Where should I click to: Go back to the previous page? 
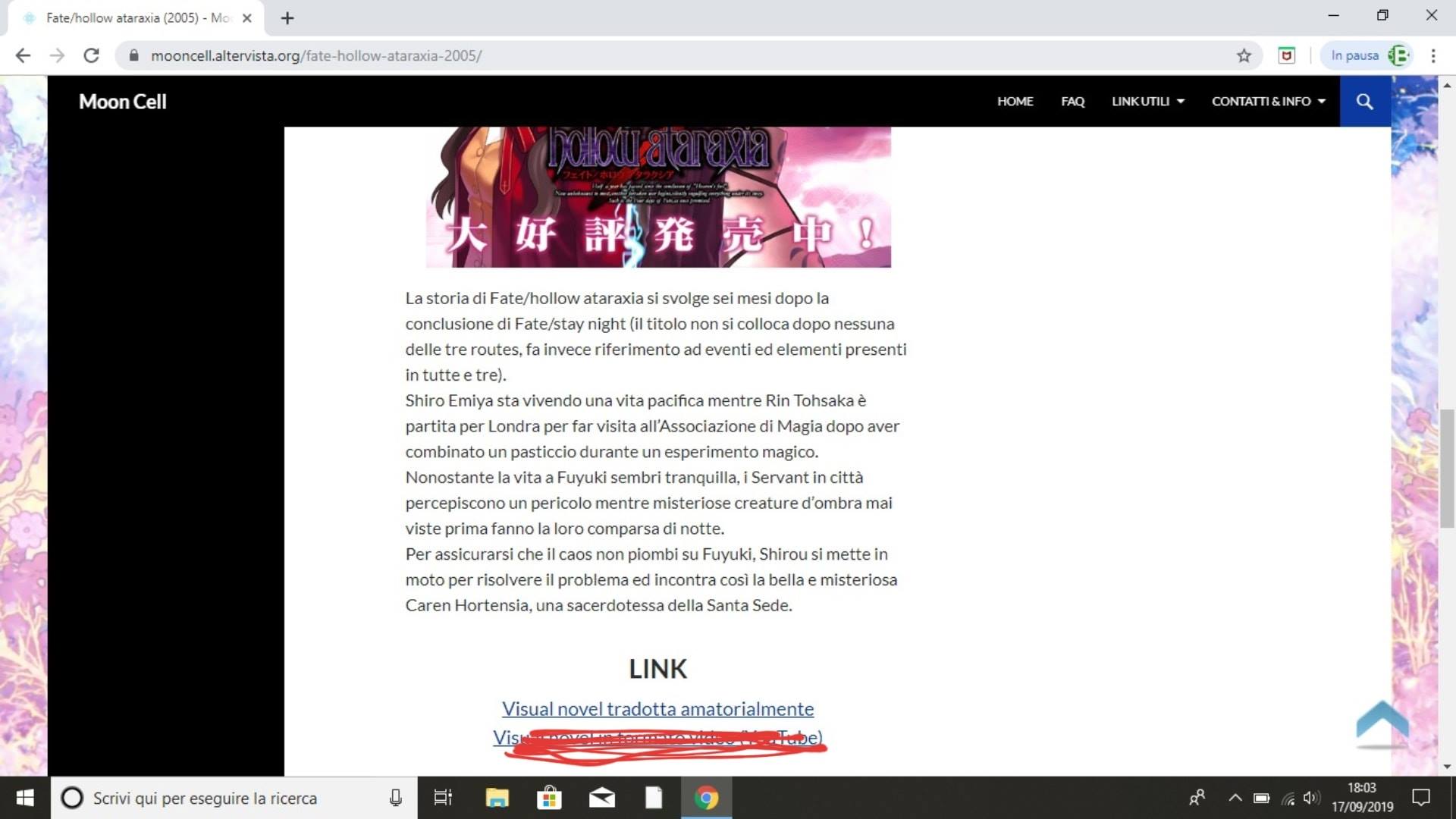click(x=23, y=55)
